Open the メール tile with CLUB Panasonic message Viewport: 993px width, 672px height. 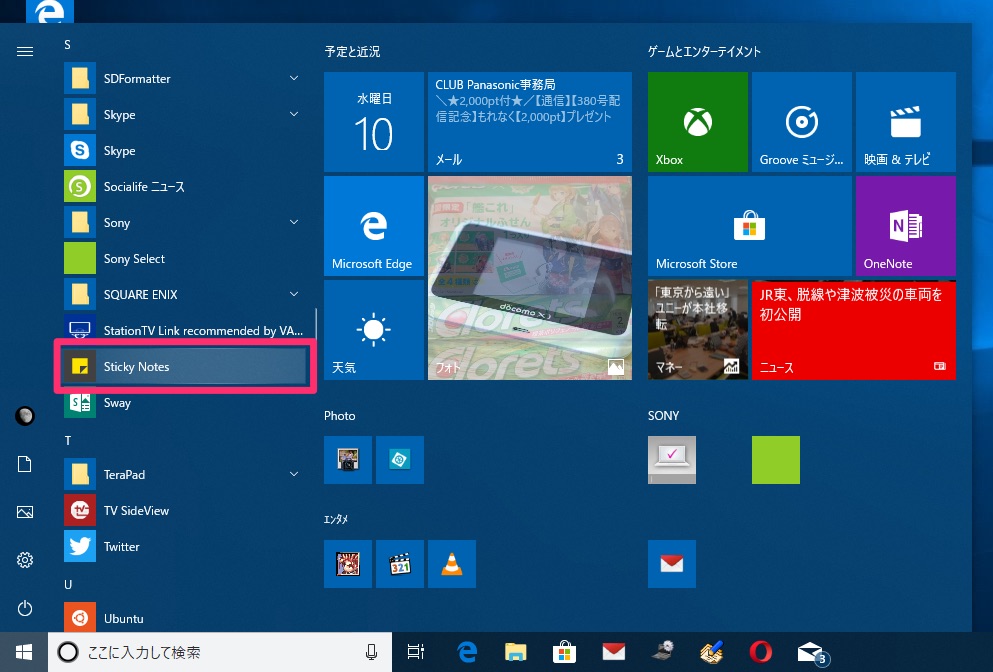[x=529, y=122]
